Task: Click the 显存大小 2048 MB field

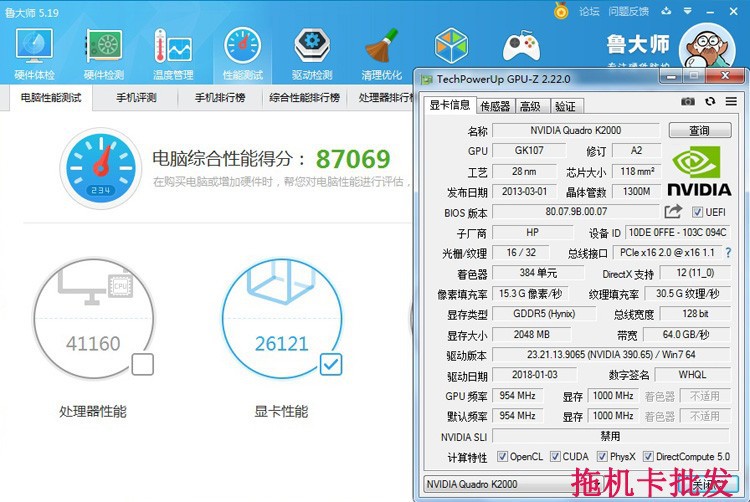Action: pyautogui.click(x=531, y=334)
